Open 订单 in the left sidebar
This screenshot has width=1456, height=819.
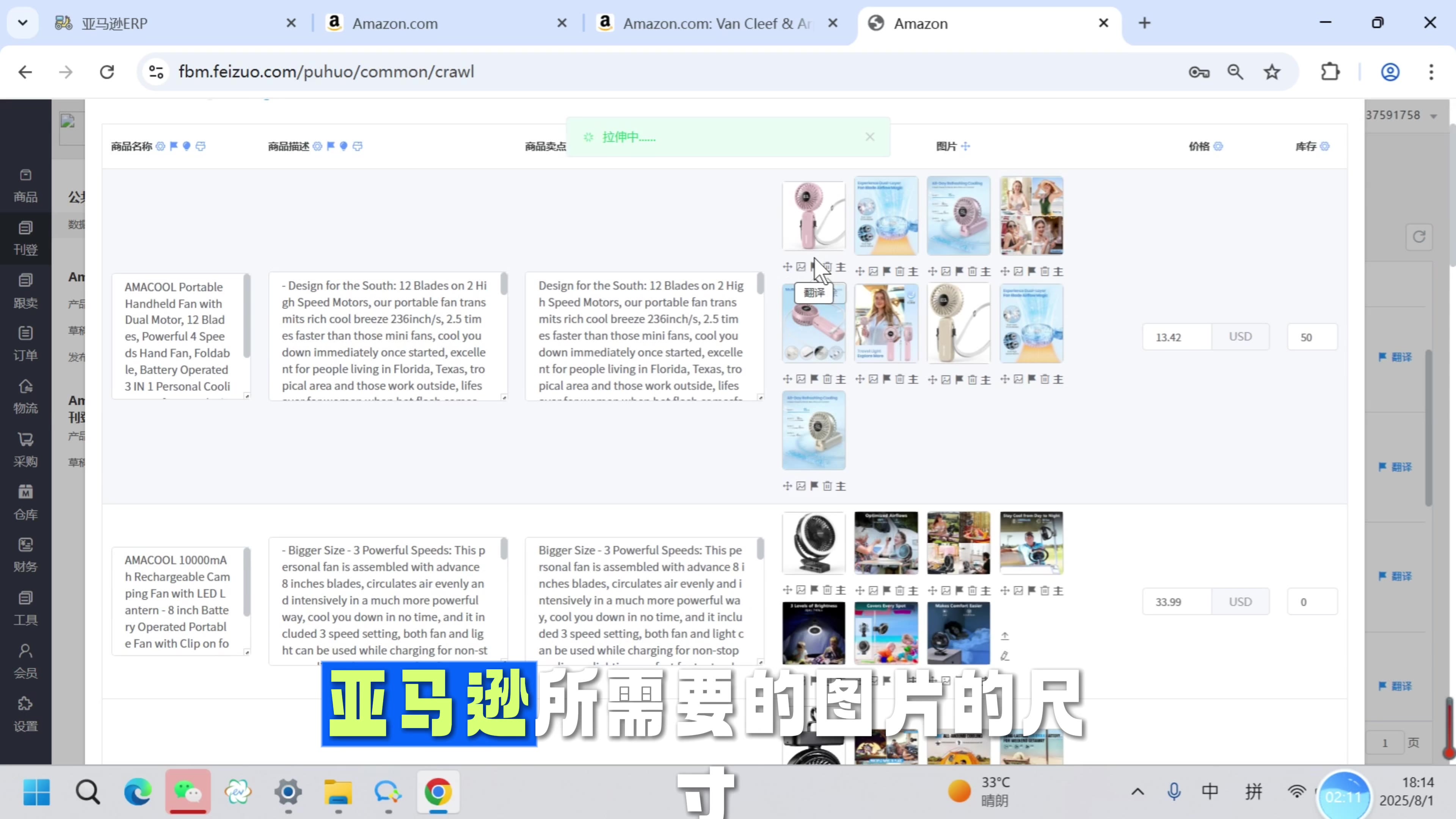(x=25, y=344)
